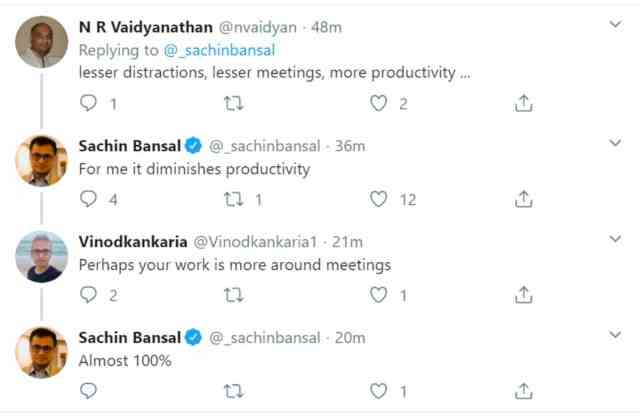Like the 'lesser distractions' tweet

click(x=378, y=103)
